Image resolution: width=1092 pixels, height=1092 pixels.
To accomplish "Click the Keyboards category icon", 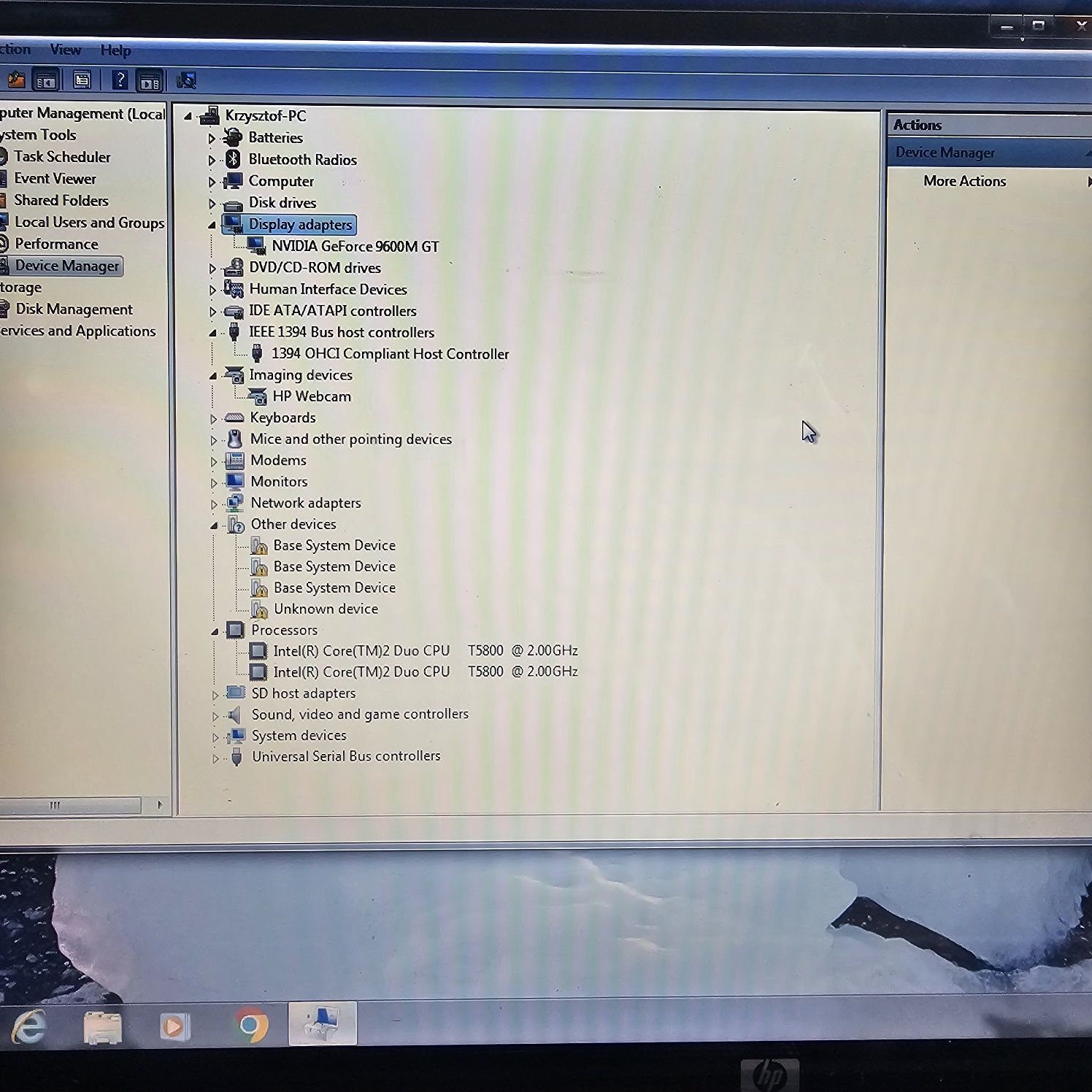I will tap(234, 418).
